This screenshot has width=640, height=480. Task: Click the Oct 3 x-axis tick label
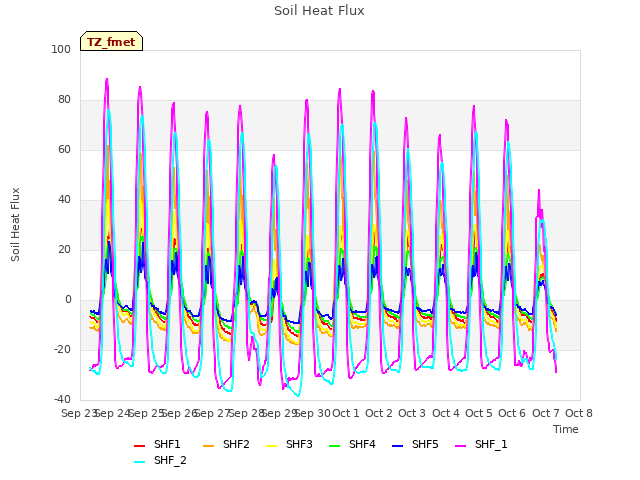coord(412,413)
